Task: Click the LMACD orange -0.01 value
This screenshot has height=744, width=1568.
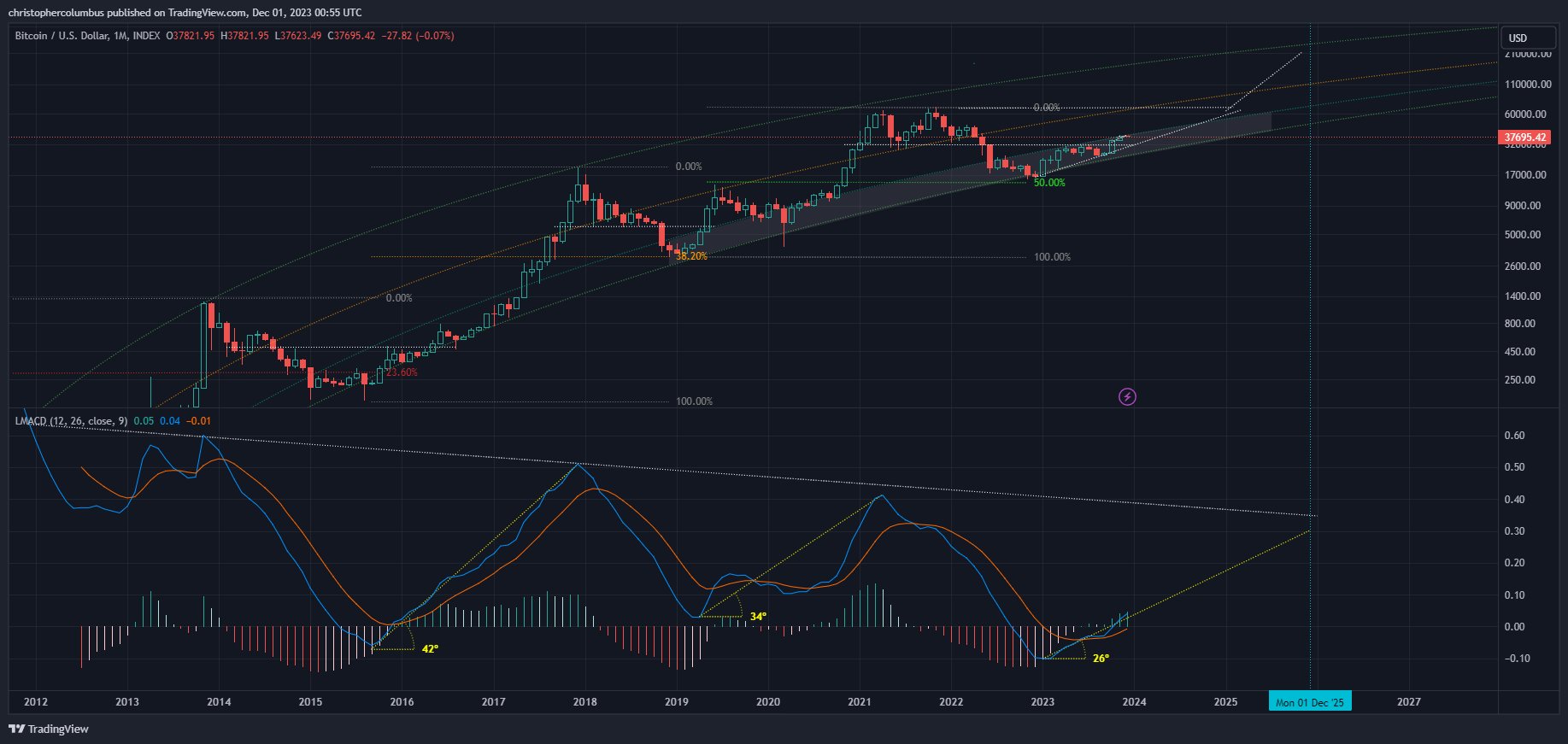Action: coord(199,421)
